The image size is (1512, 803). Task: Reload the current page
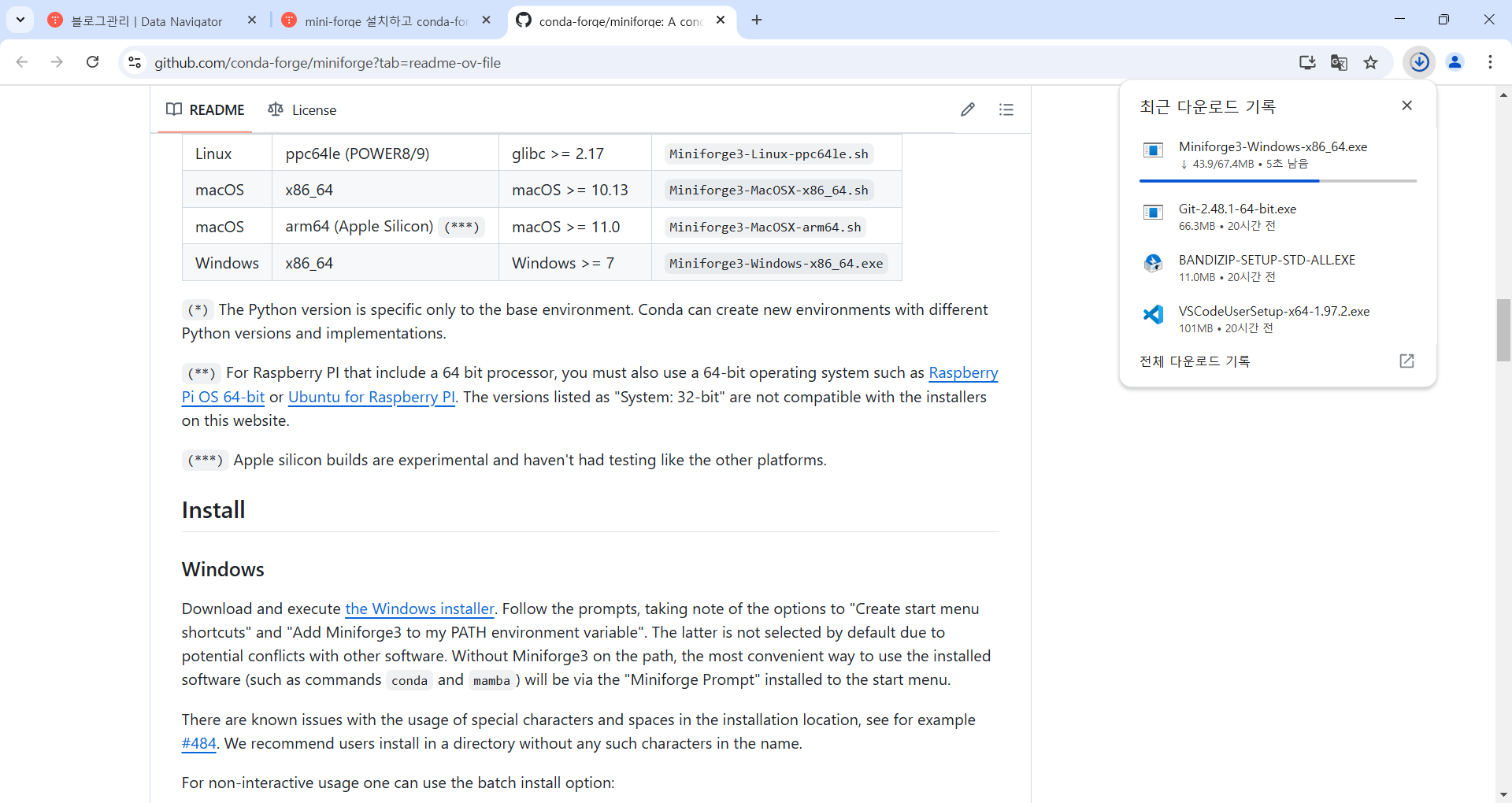tap(93, 62)
